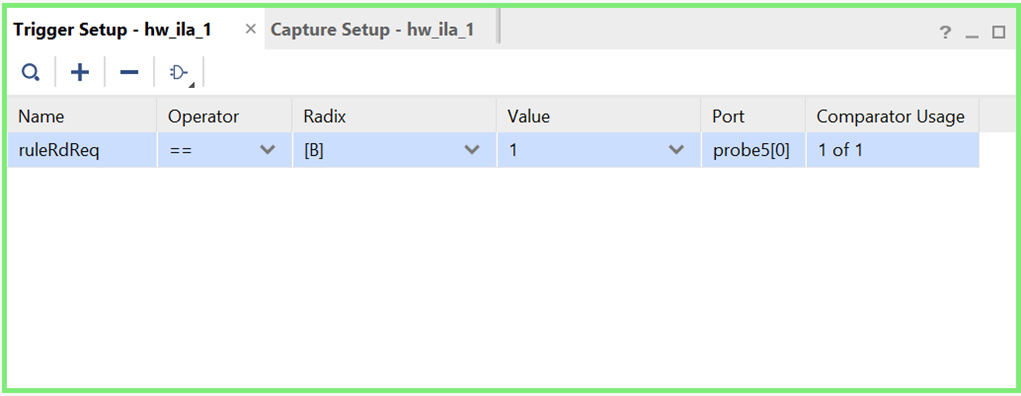This screenshot has width=1021, height=396.
Task: Open help via the question mark icon
Action: coord(945,33)
